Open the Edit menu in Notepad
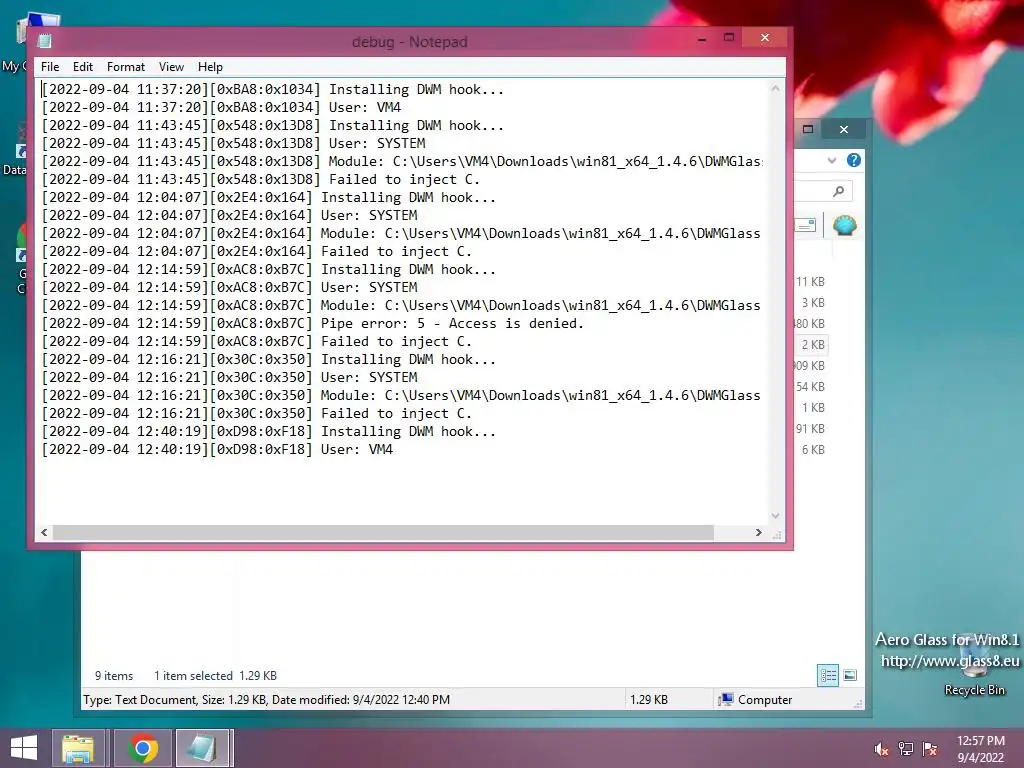This screenshot has height=768, width=1024. point(82,67)
